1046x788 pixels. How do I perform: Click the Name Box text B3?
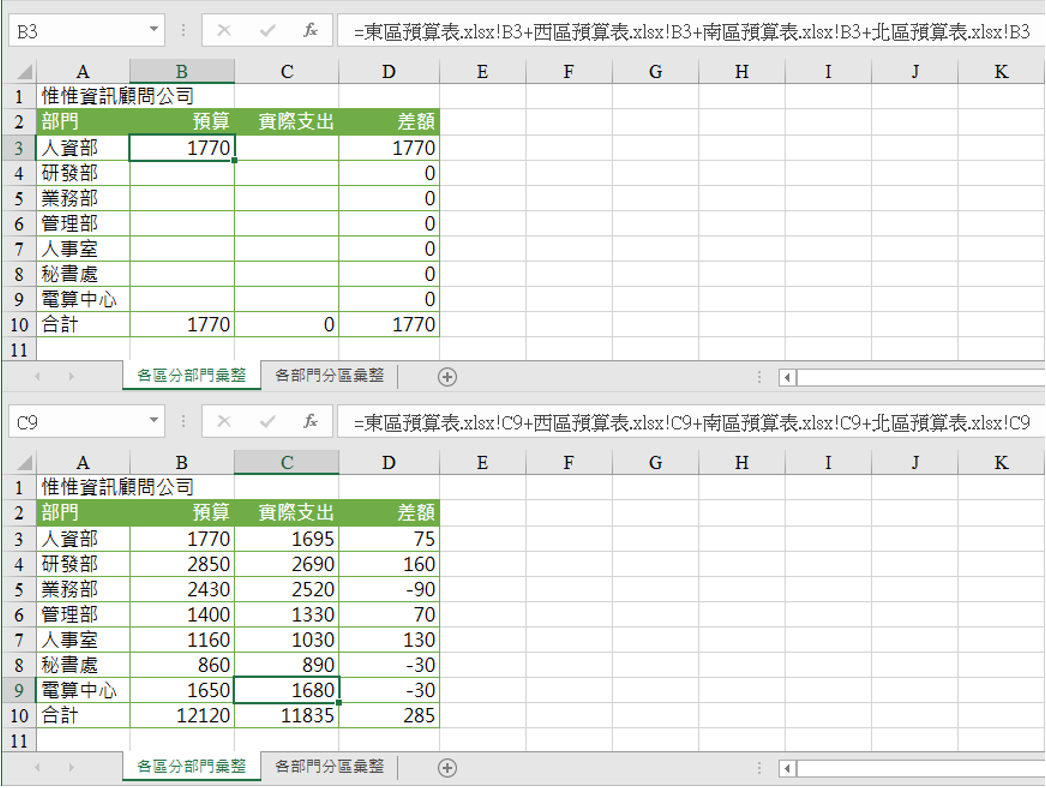(x=27, y=31)
